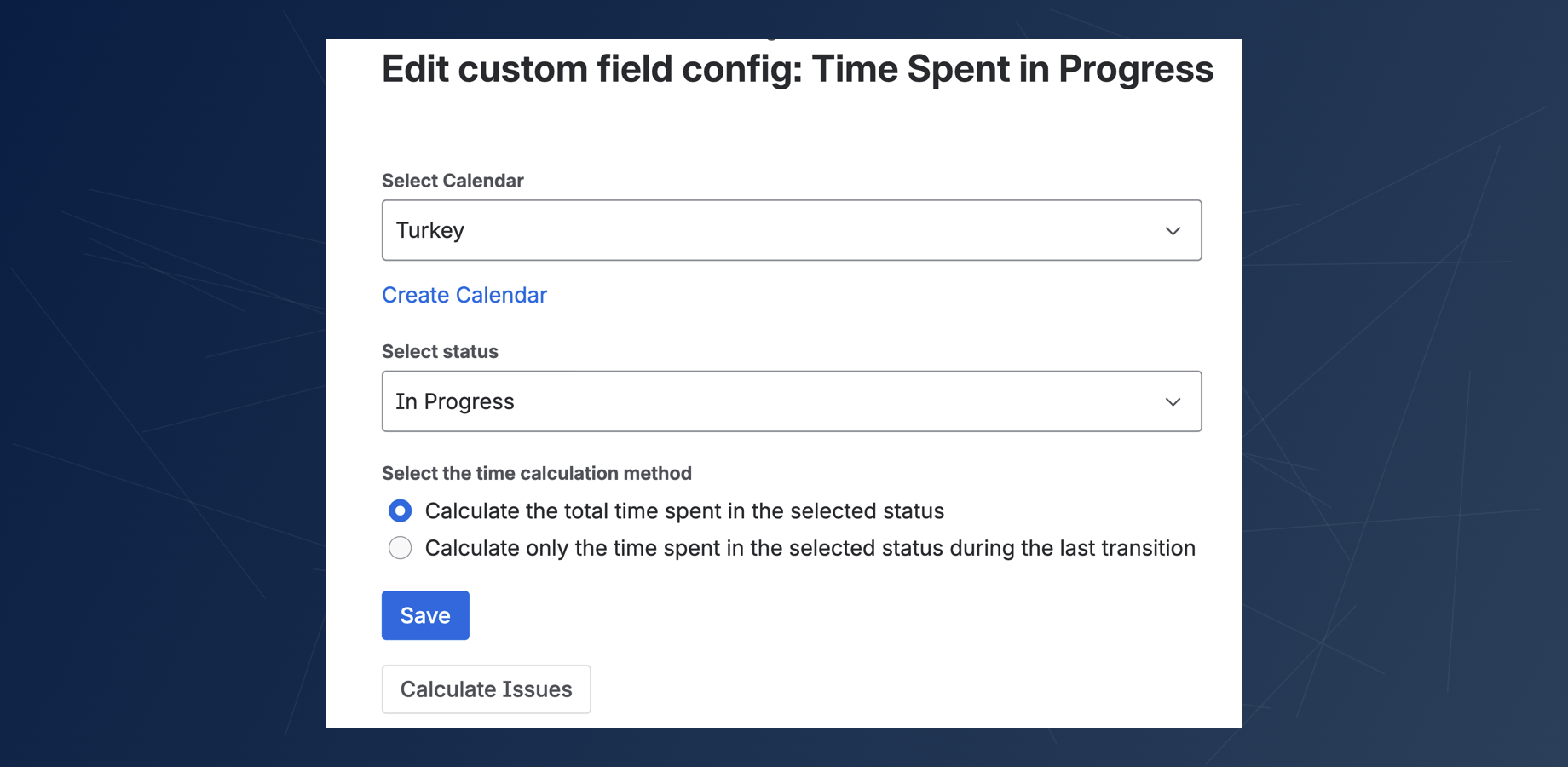This screenshot has width=1568, height=767.
Task: Expand the calendar chevron to change from Turkey
Action: pos(1173,230)
